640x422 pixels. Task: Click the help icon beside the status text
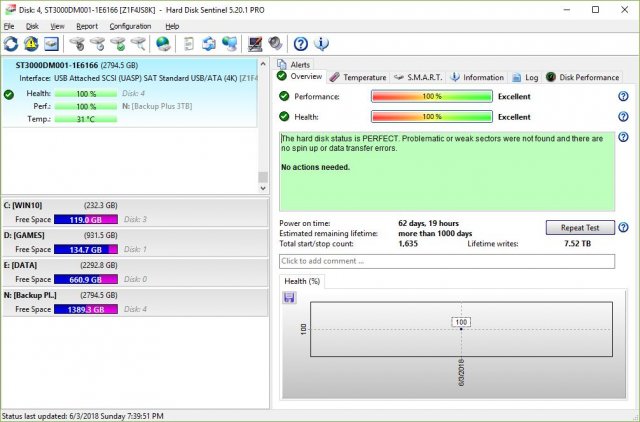[623, 137]
